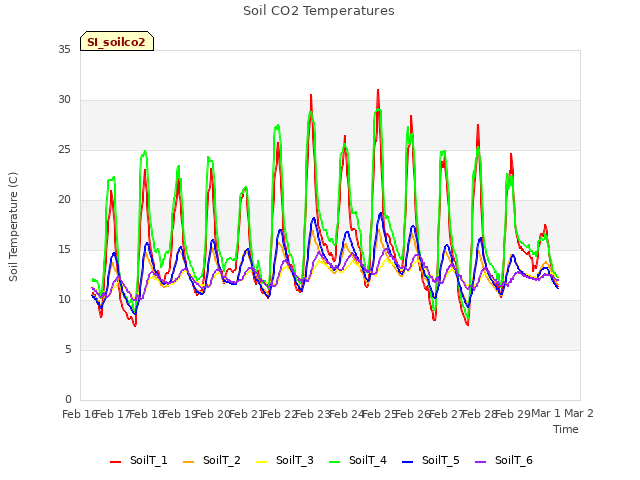Click the Feb 29 x-axis tick label
The height and width of the screenshot is (480, 640).
coord(512,414)
